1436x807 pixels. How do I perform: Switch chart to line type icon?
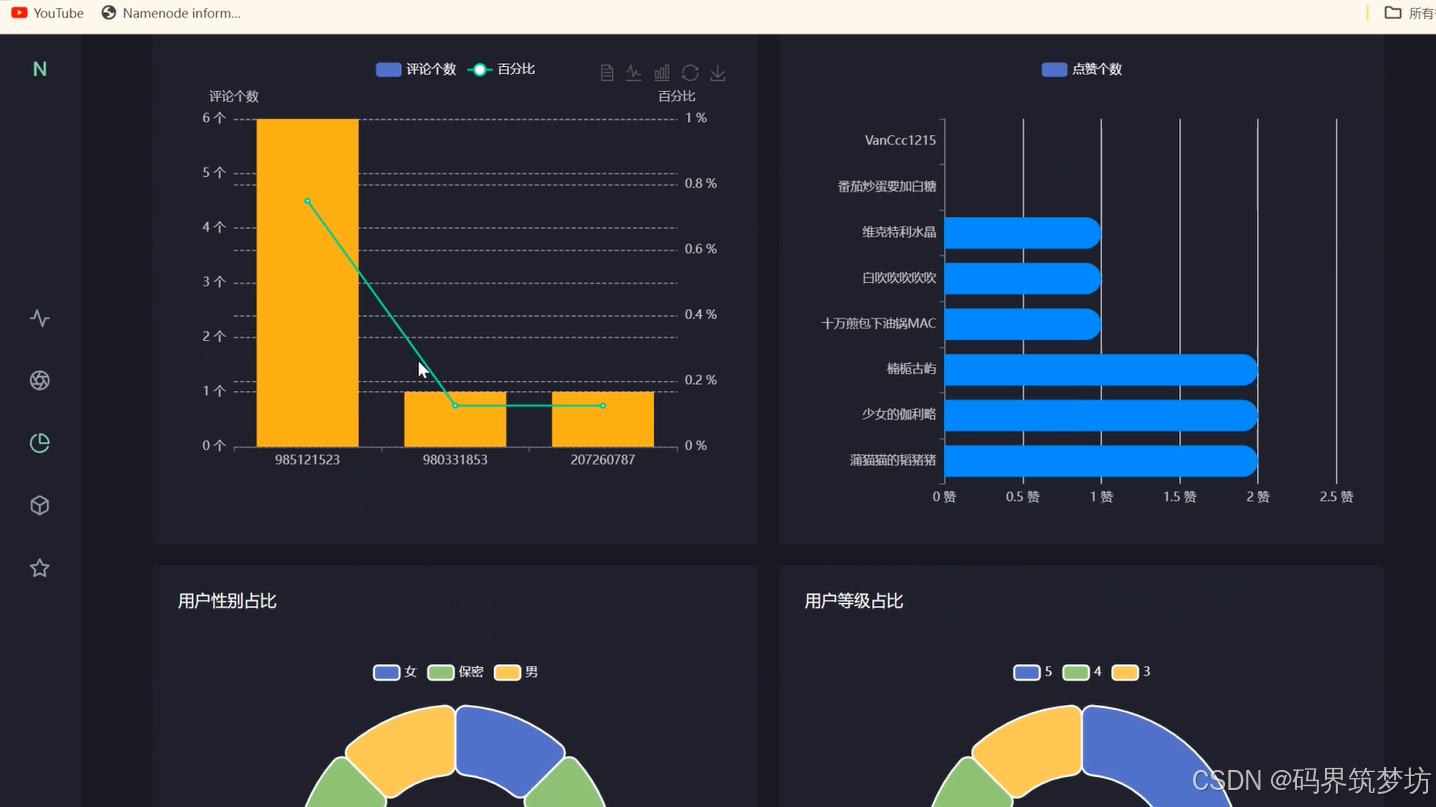click(x=634, y=73)
